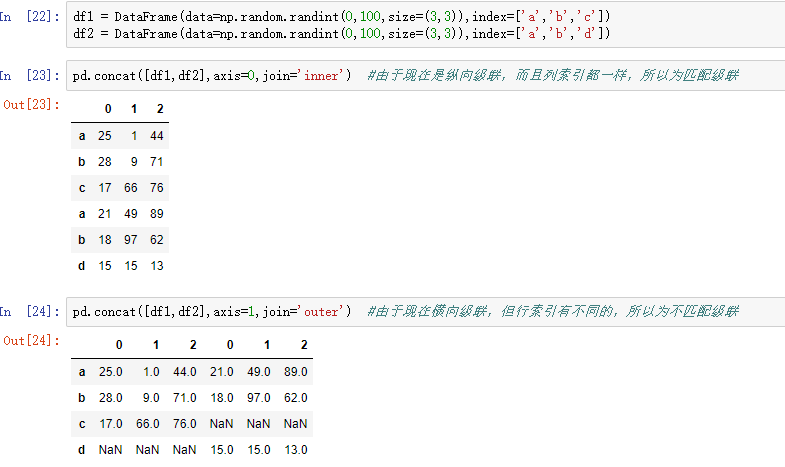Click row index a in Out[24] table
This screenshot has width=785, height=467.
[x=82, y=372]
